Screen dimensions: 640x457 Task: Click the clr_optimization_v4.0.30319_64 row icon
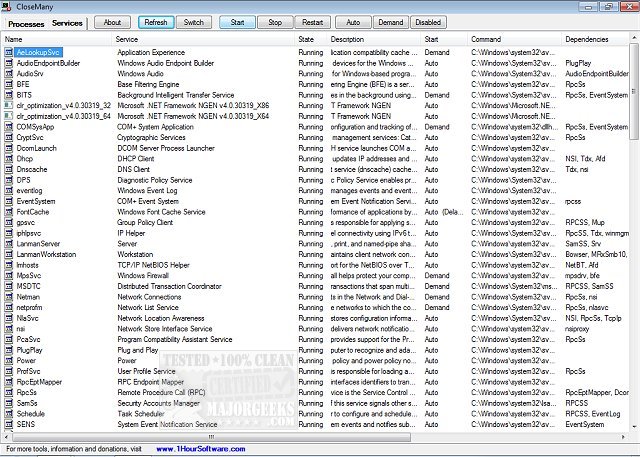[9, 116]
